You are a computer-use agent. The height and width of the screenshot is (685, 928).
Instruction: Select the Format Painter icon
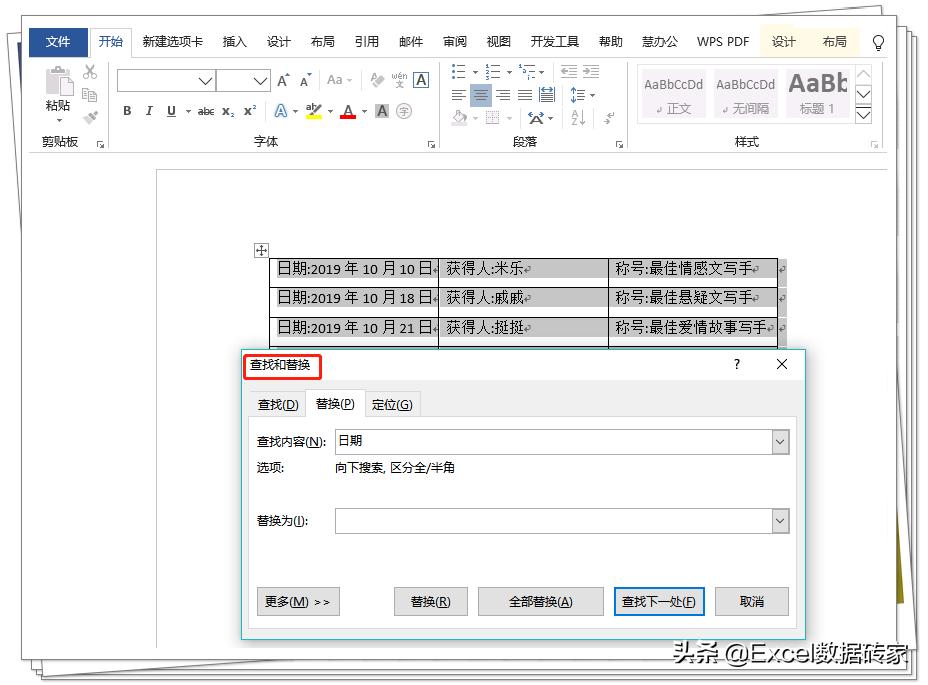tap(91, 119)
